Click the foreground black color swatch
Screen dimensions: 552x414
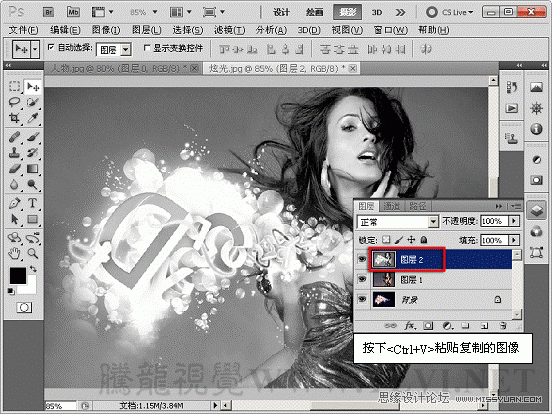[18, 275]
